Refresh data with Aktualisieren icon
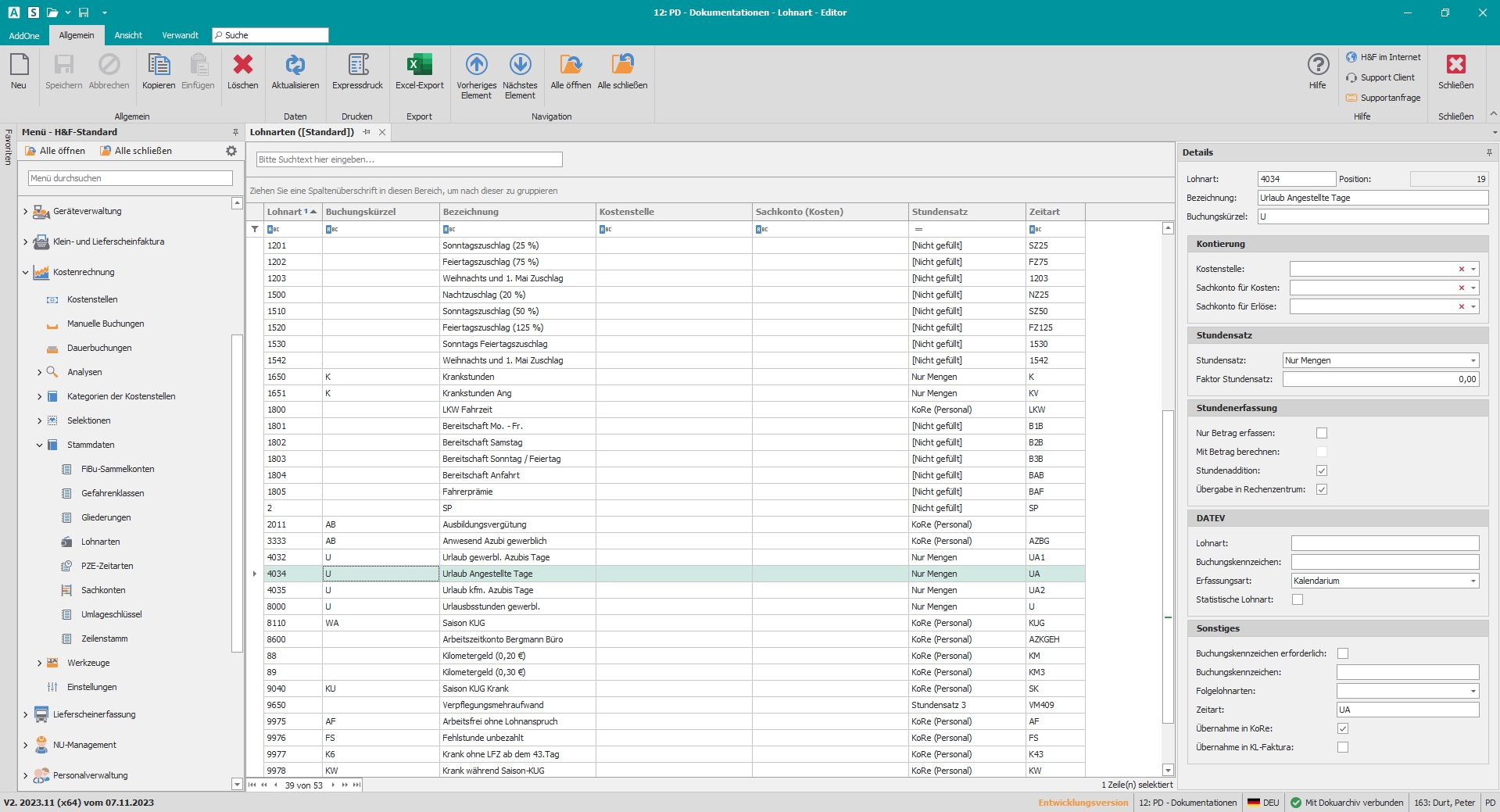 pyautogui.click(x=295, y=66)
